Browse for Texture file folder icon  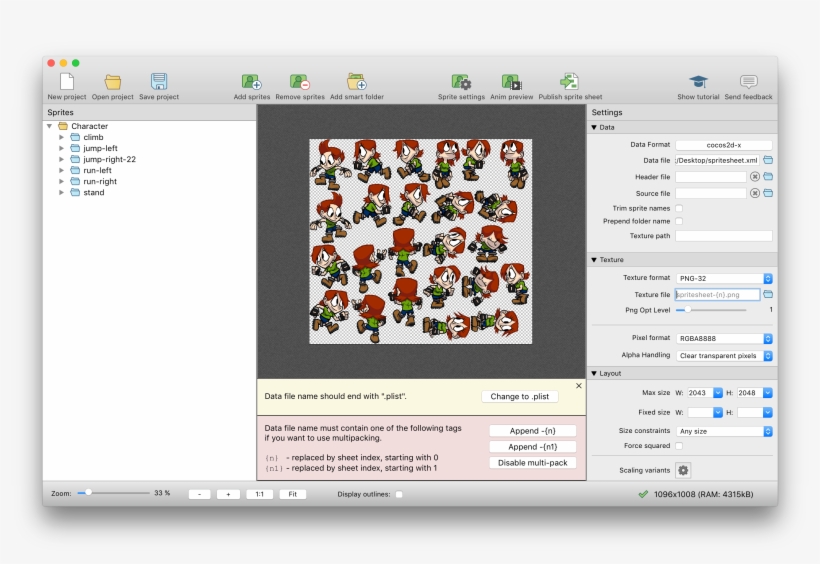768,295
